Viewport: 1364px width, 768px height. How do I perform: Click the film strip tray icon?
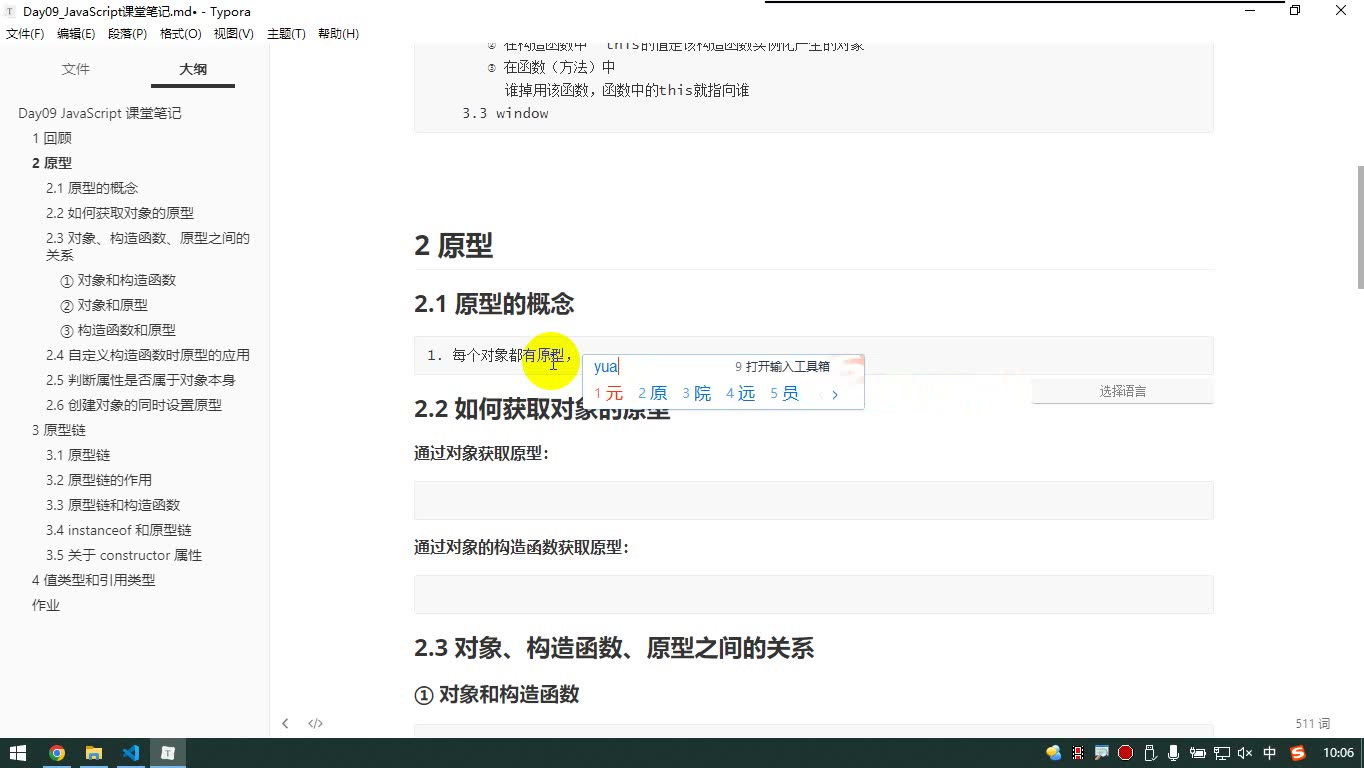click(x=1077, y=753)
